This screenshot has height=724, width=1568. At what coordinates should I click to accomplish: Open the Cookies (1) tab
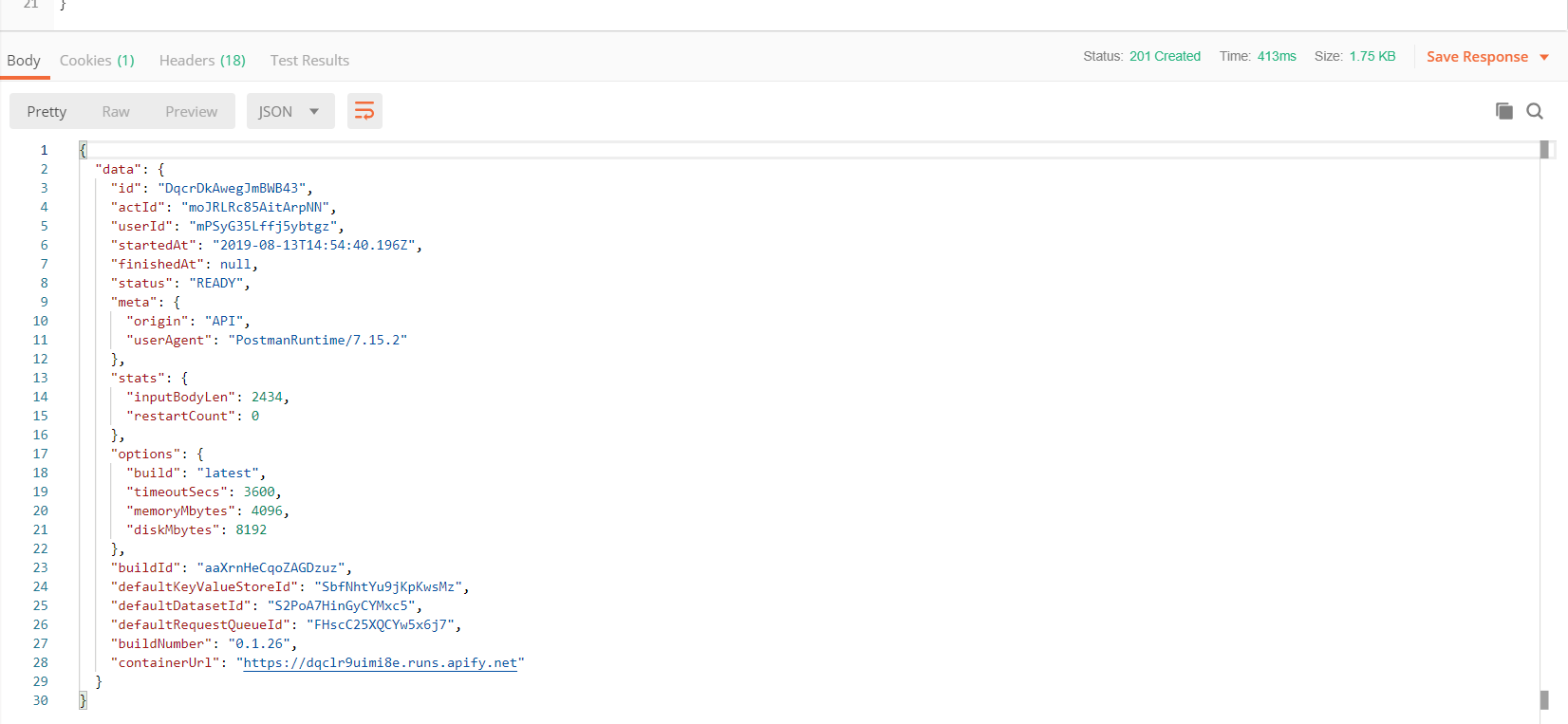(97, 60)
